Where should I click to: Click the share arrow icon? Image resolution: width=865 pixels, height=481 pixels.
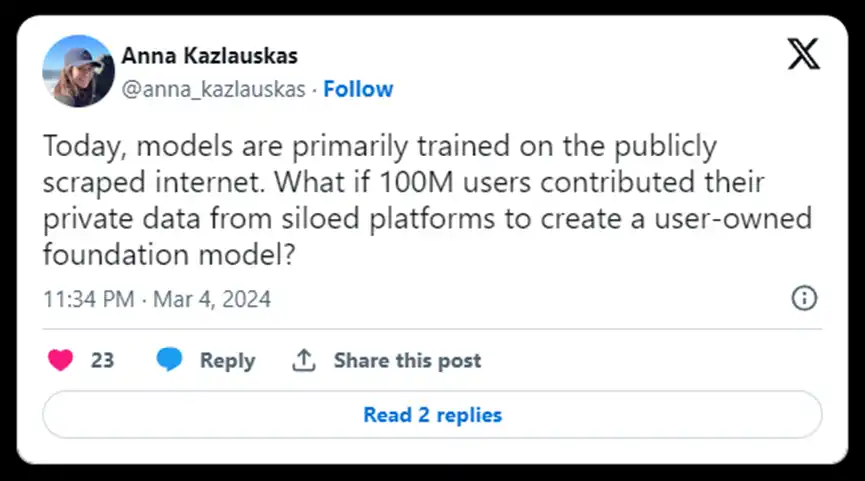[304, 360]
